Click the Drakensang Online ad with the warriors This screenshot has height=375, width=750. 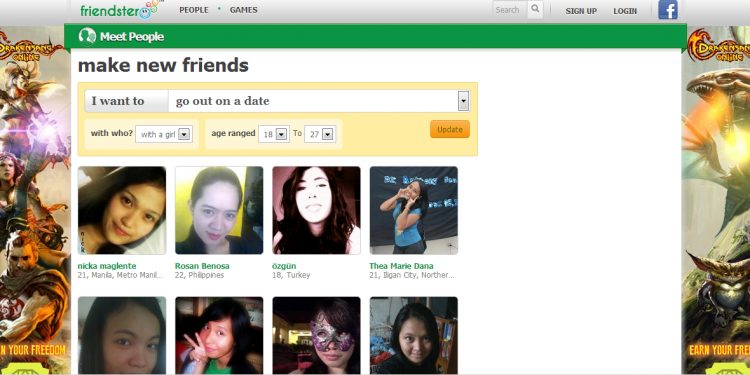[34, 201]
